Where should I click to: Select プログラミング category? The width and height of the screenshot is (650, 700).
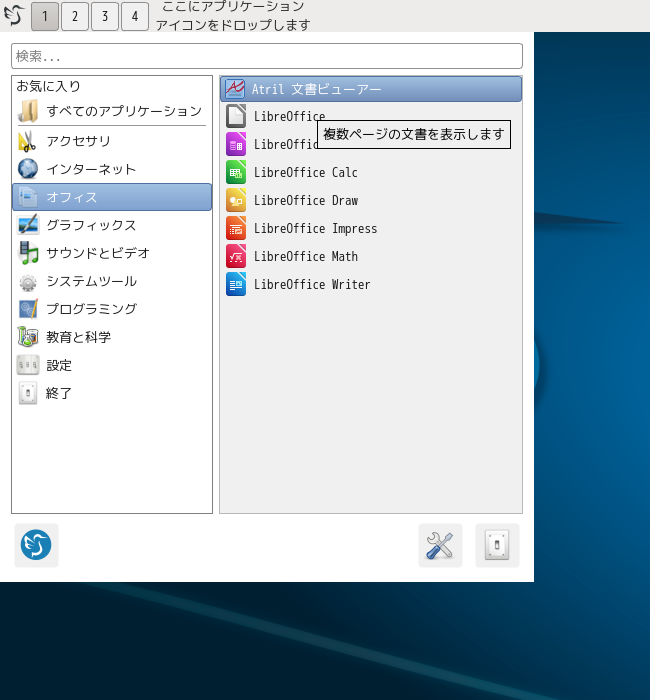pos(112,309)
